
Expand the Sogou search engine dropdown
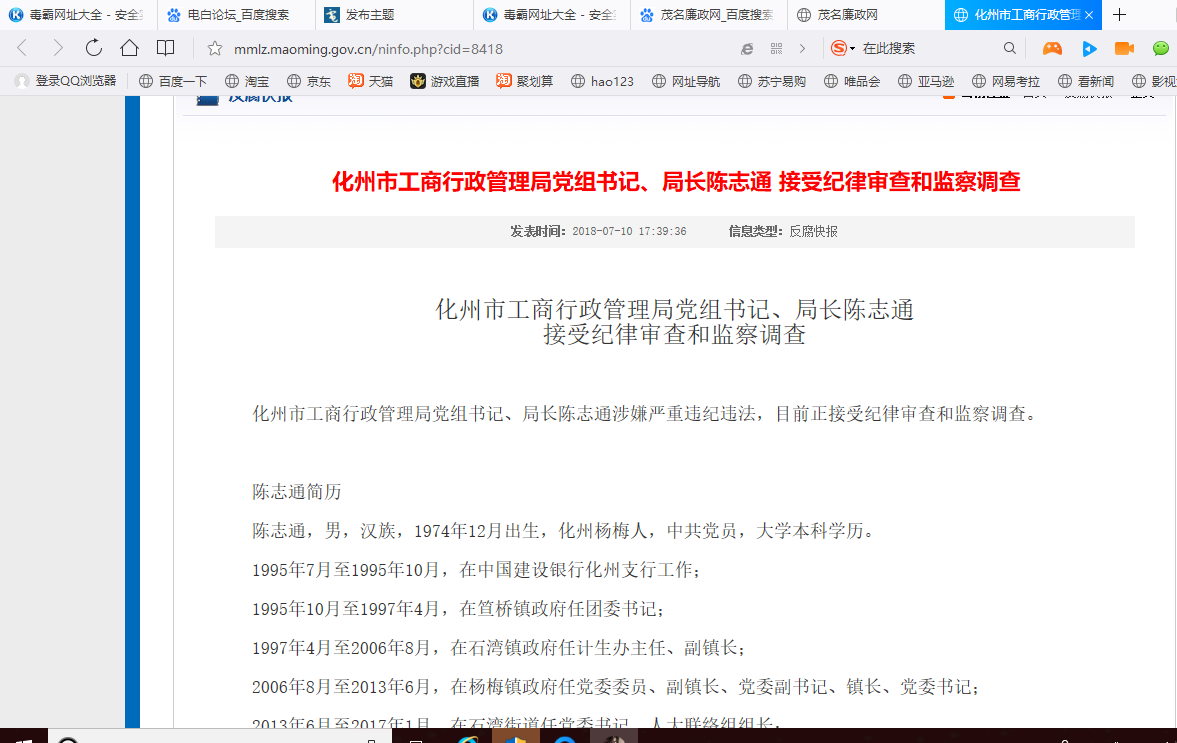click(852, 48)
